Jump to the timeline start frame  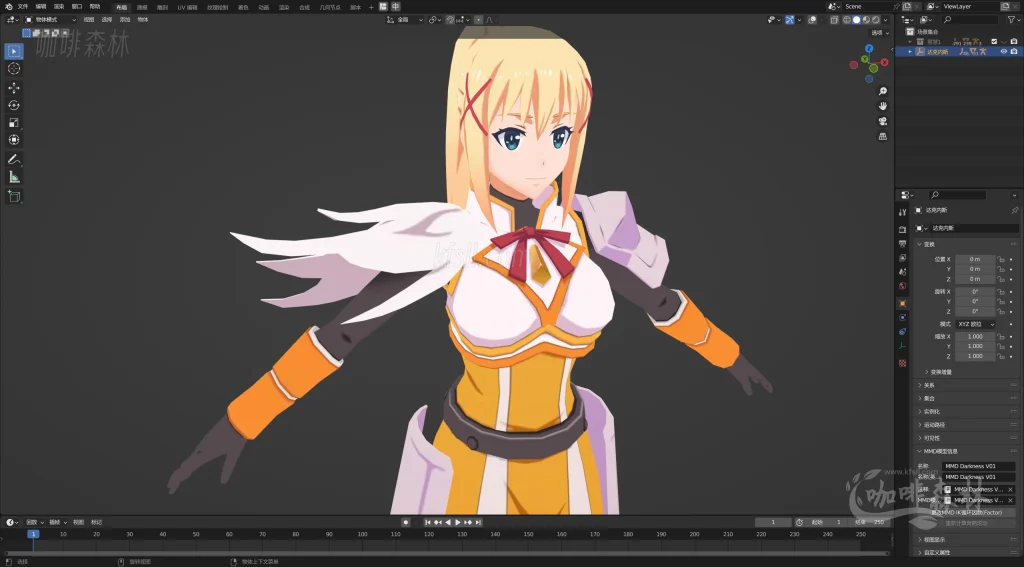coord(428,522)
